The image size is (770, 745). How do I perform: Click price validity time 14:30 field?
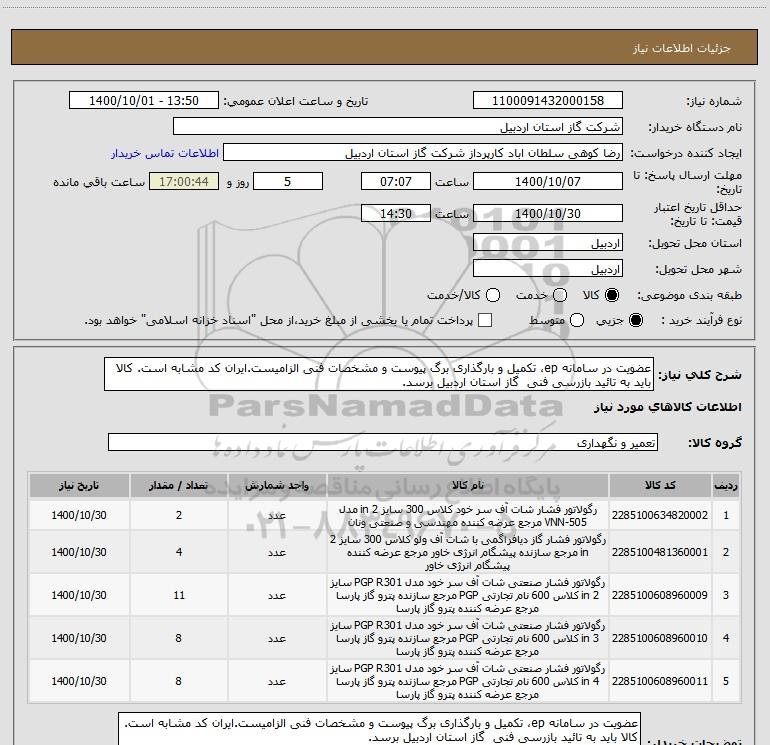point(396,213)
